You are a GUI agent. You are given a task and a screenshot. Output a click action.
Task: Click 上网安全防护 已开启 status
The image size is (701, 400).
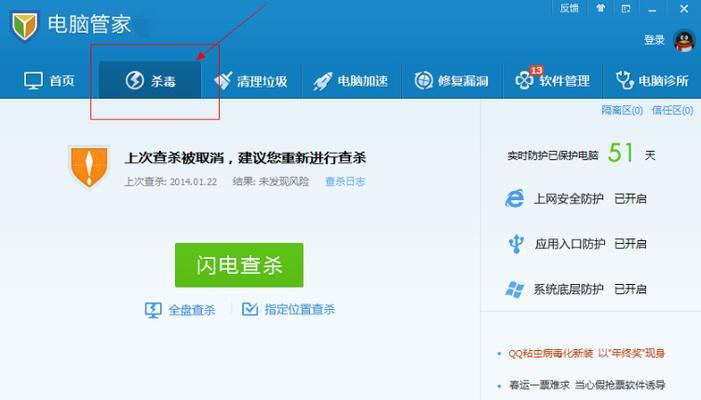click(630, 198)
